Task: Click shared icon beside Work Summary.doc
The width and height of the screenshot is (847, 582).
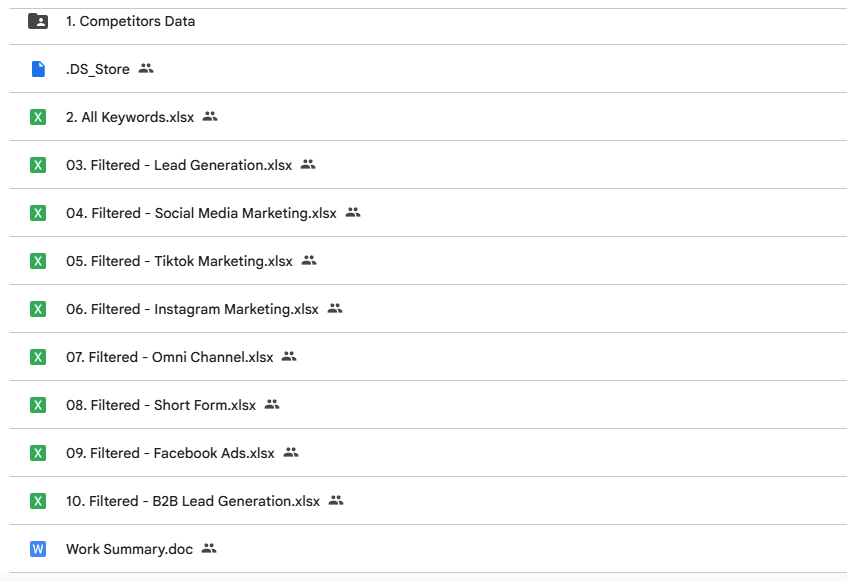Action: 209,549
